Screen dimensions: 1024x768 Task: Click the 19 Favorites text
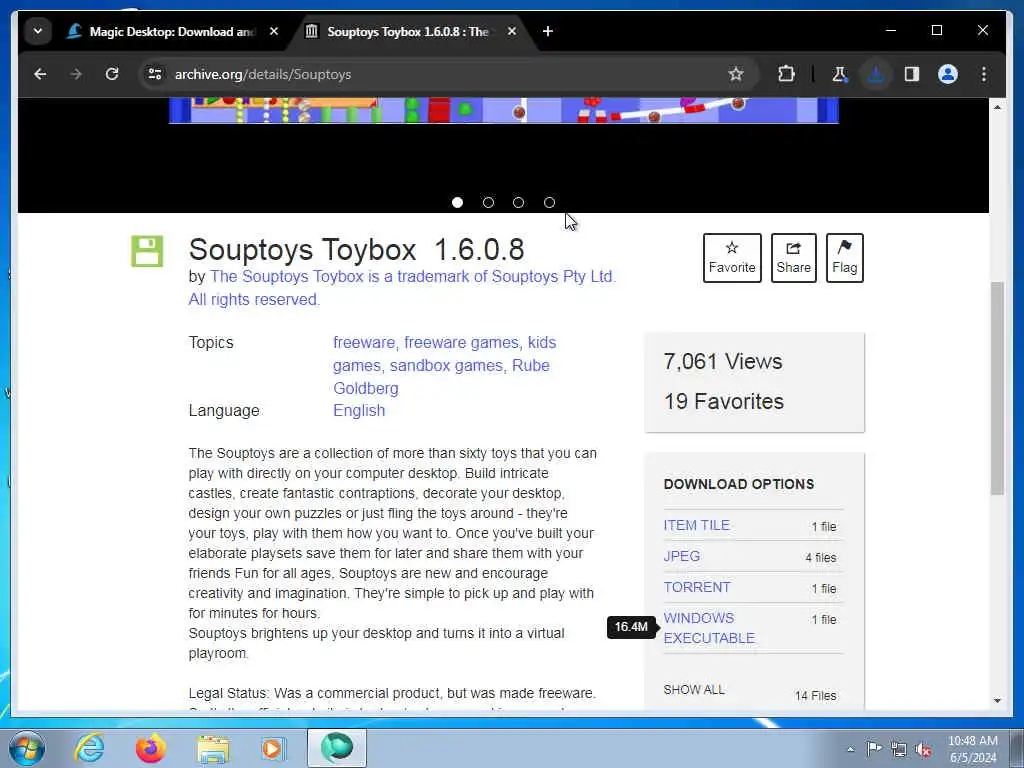tap(724, 402)
